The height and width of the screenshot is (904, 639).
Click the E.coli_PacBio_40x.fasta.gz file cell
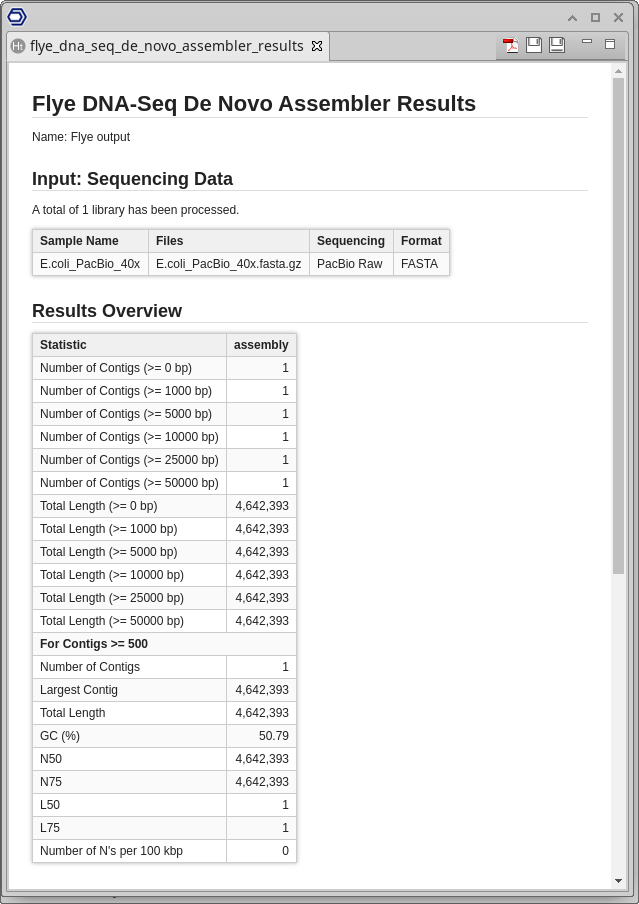[x=228, y=264]
